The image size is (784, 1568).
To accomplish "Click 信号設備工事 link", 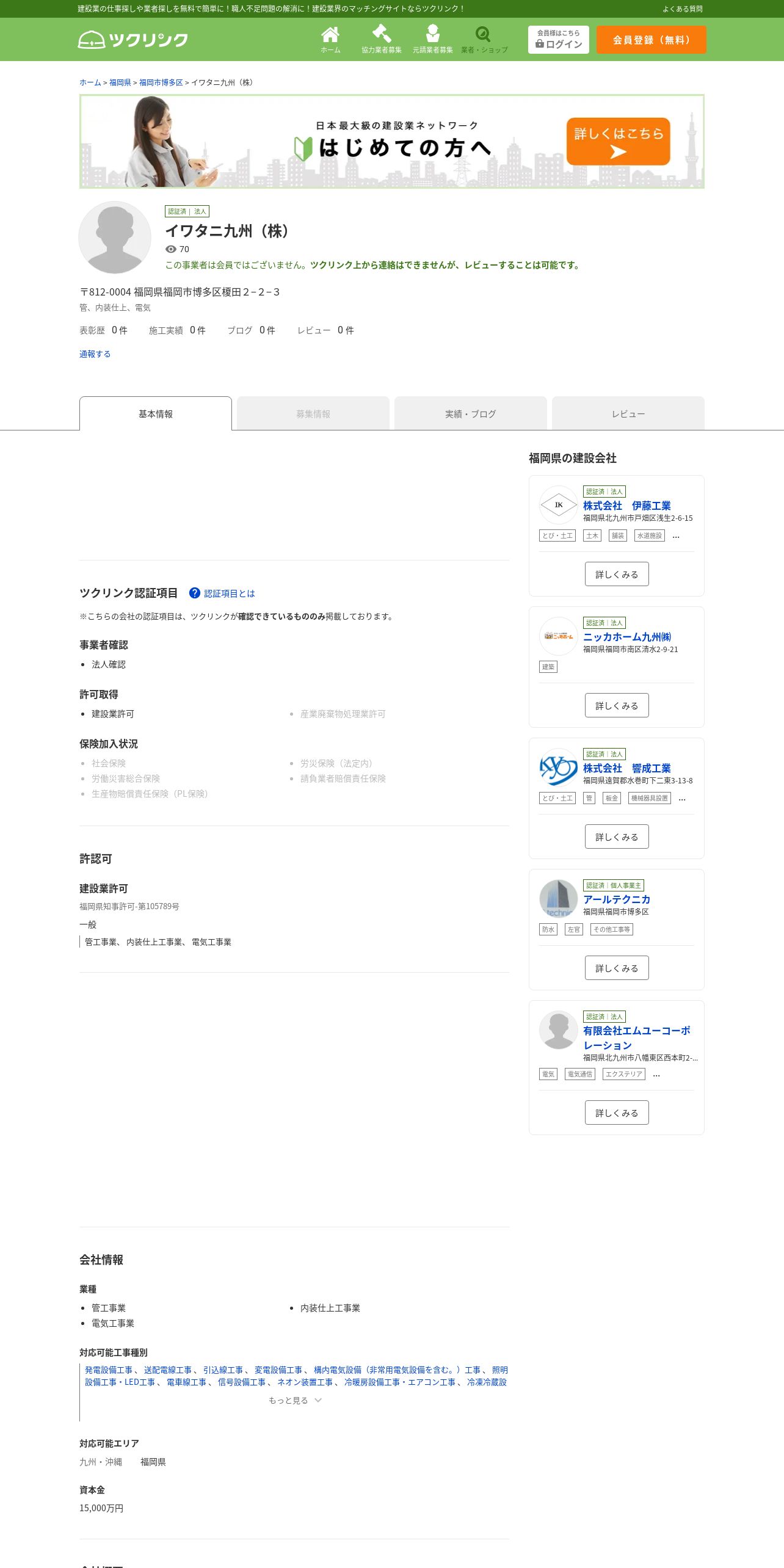I will click(242, 1382).
